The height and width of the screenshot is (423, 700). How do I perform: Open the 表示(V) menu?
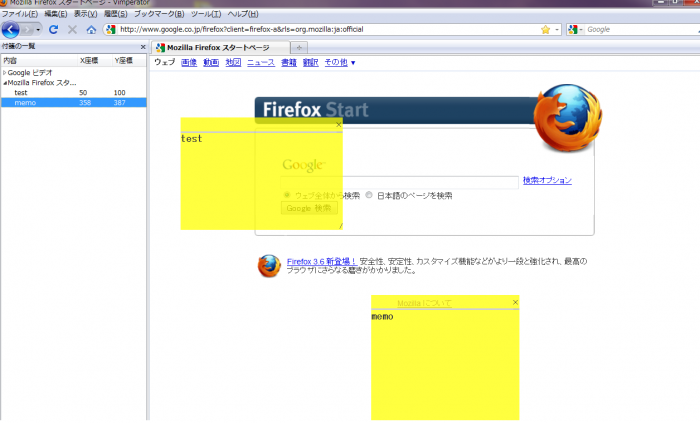[85, 14]
